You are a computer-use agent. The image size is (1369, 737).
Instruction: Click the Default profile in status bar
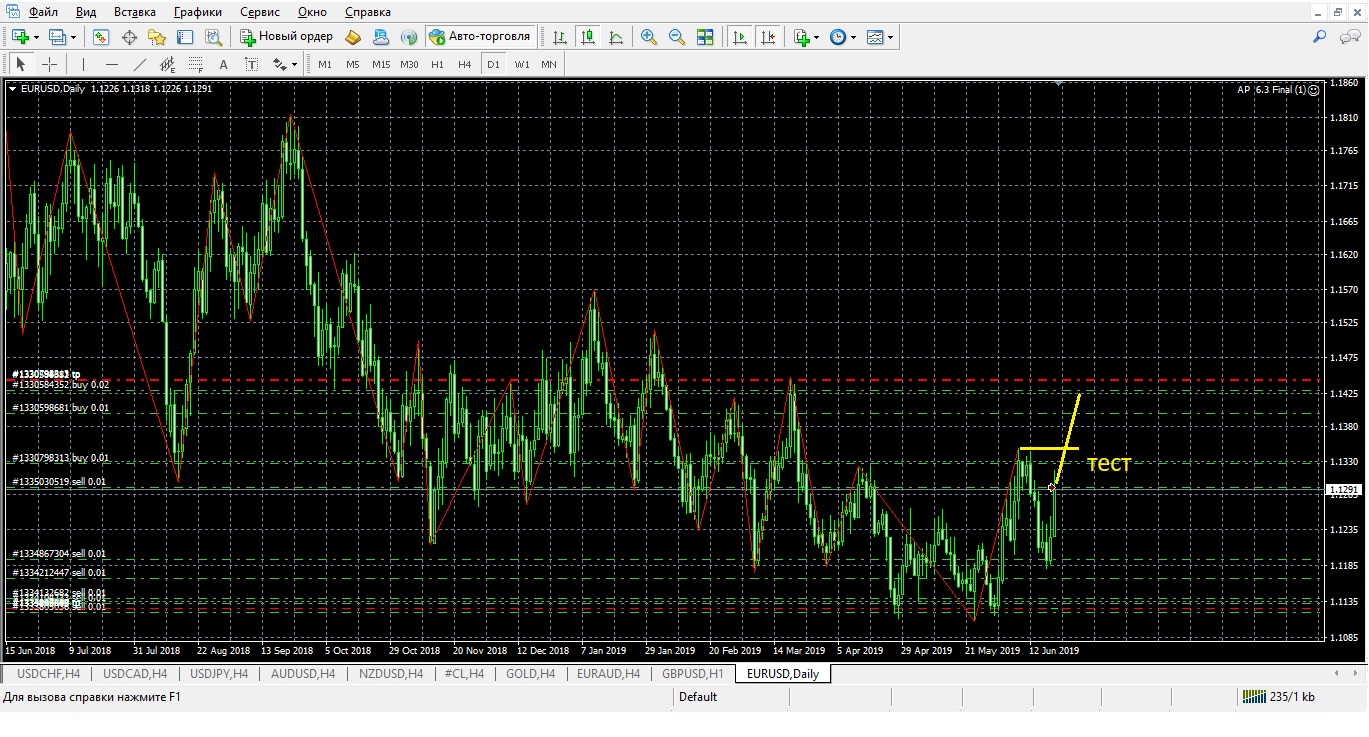[x=698, y=697]
